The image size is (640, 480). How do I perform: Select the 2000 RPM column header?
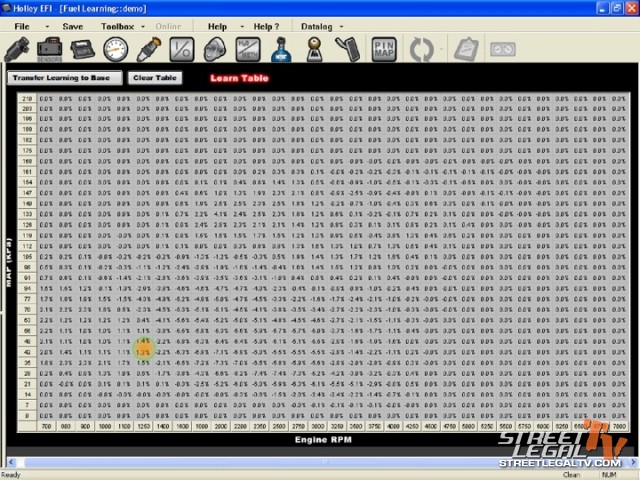(x=221, y=426)
